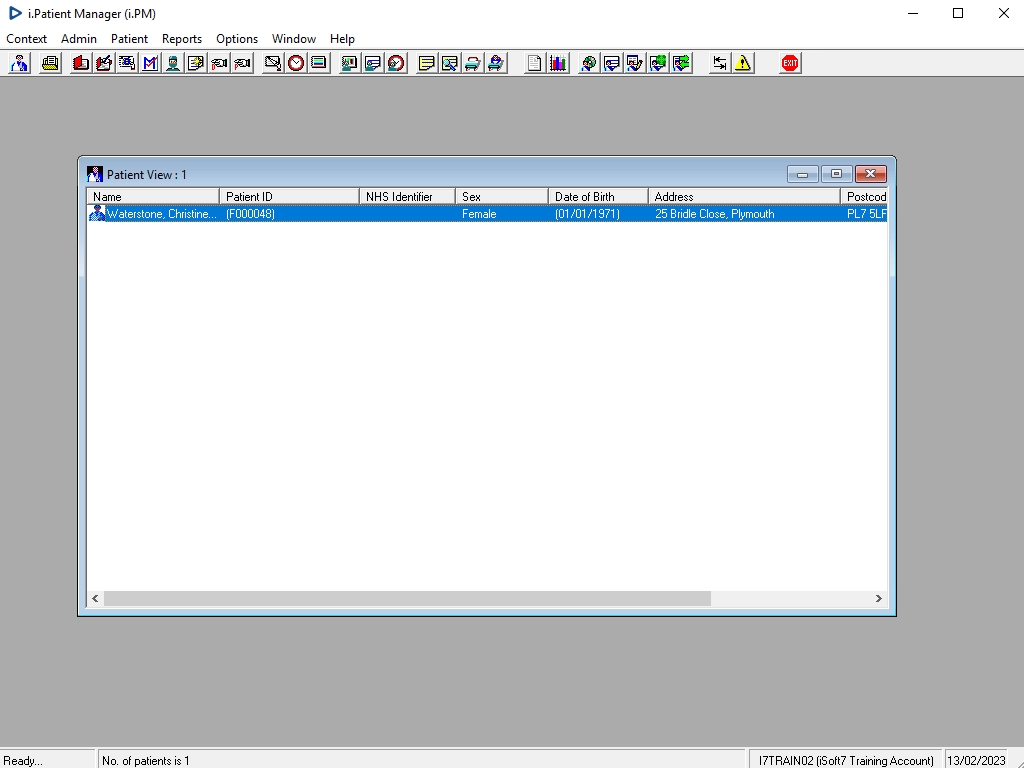Viewport: 1024px width, 768px height.
Task: Sort by Date of Birth column header
Action: point(598,197)
